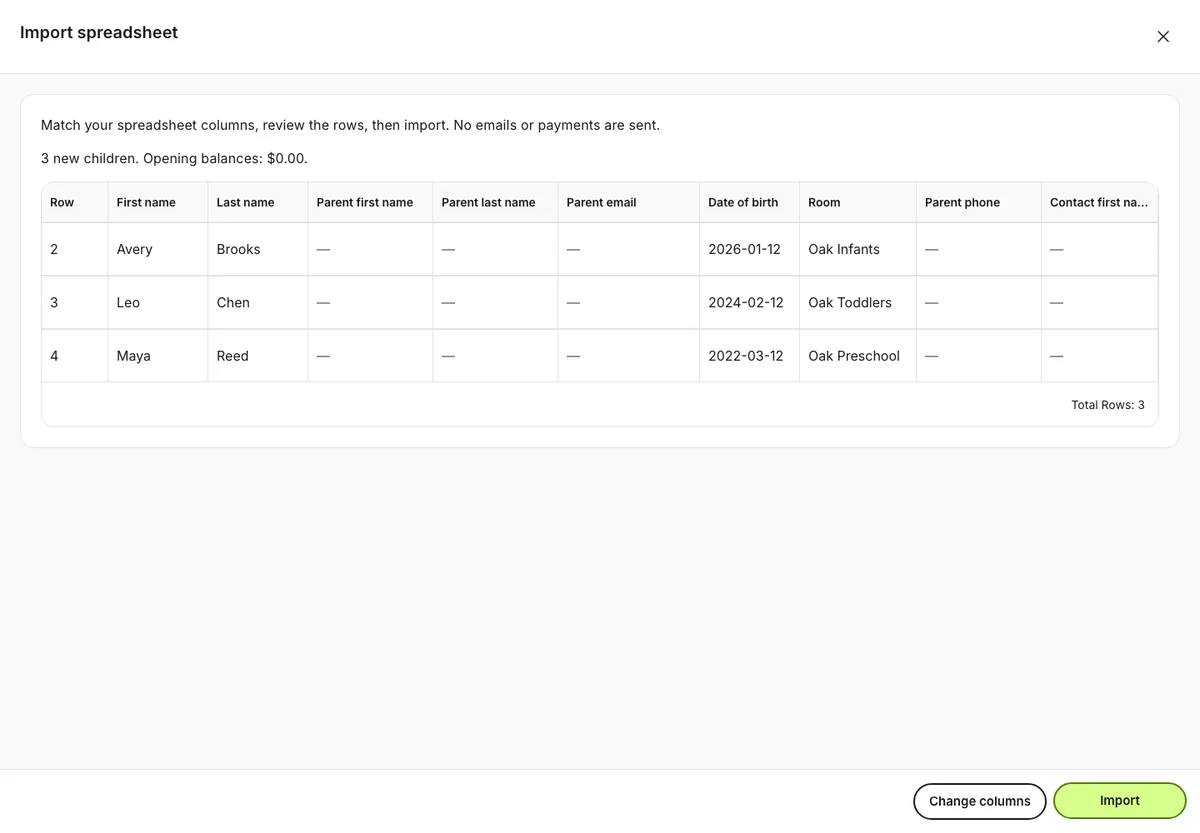The height and width of the screenshot is (833, 1200).
Task: Click the date 2026-01-12
Action: [x=744, y=249]
